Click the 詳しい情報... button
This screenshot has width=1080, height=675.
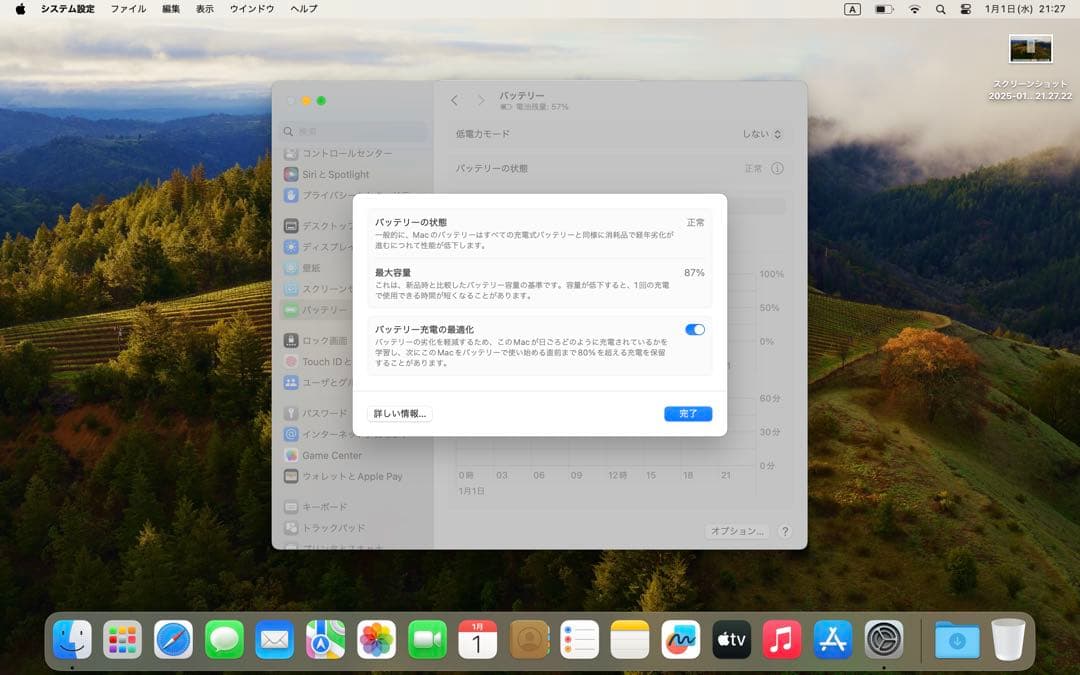(399, 413)
